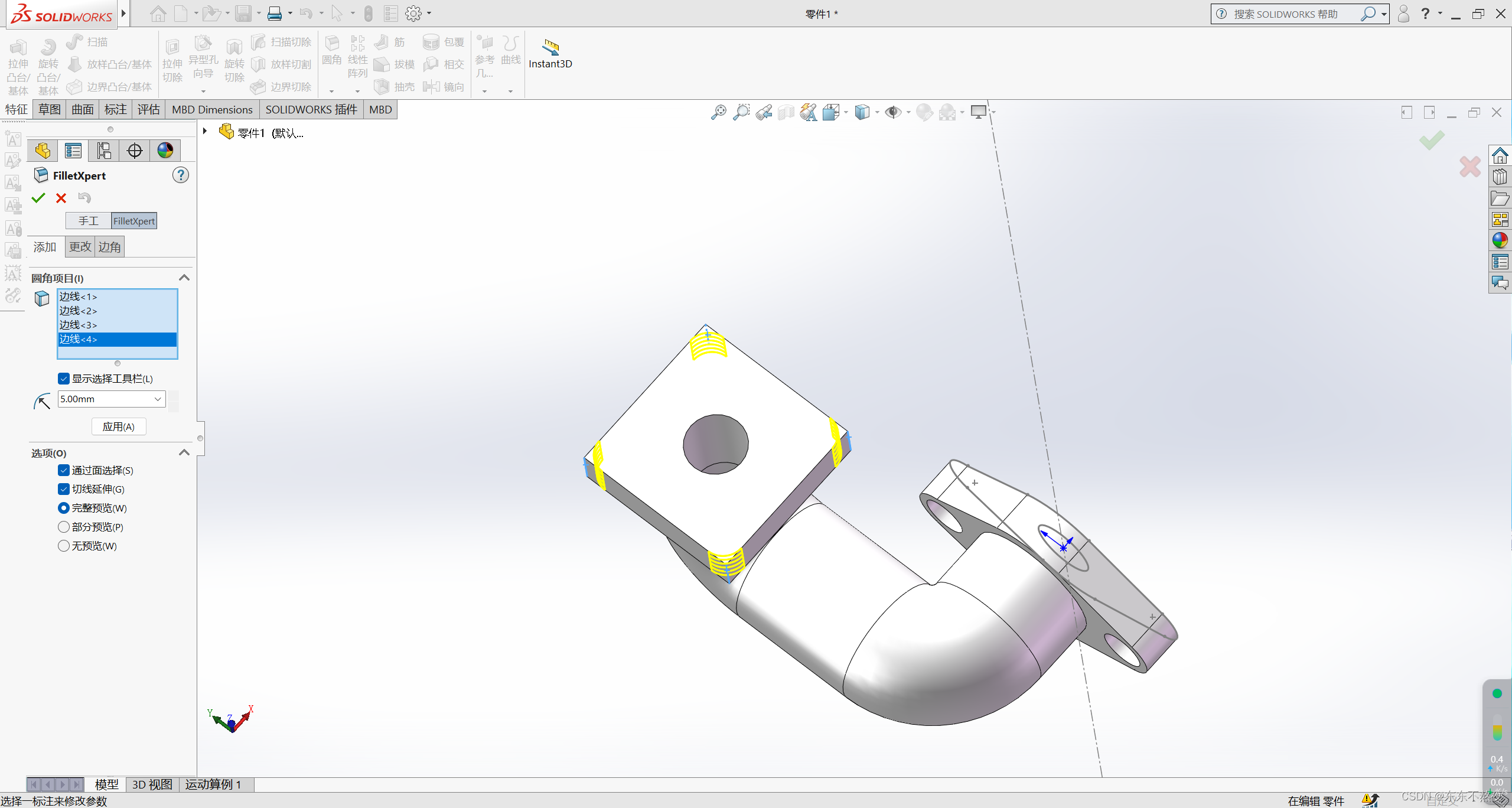Switch to the 草图 ribbon tab
1512x808 pixels.
(x=49, y=109)
